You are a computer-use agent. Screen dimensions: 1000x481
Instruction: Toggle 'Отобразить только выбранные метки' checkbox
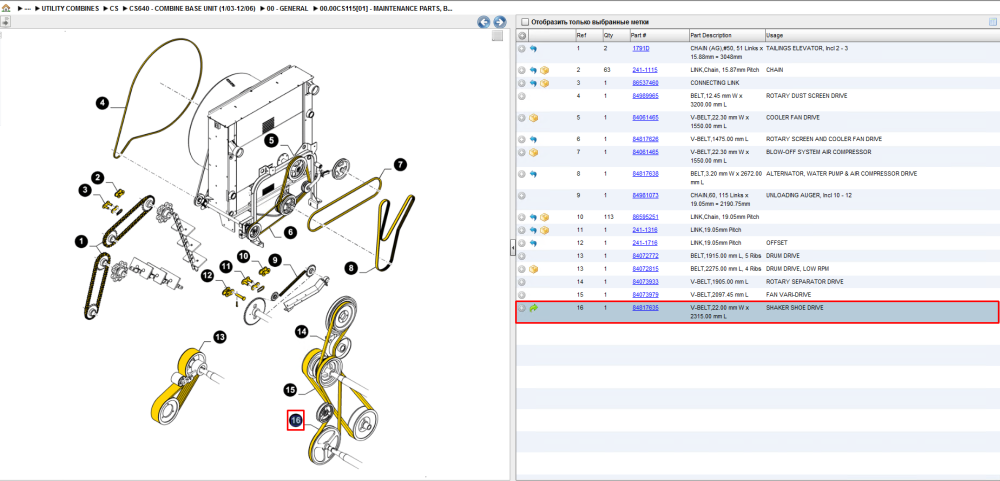pos(524,22)
